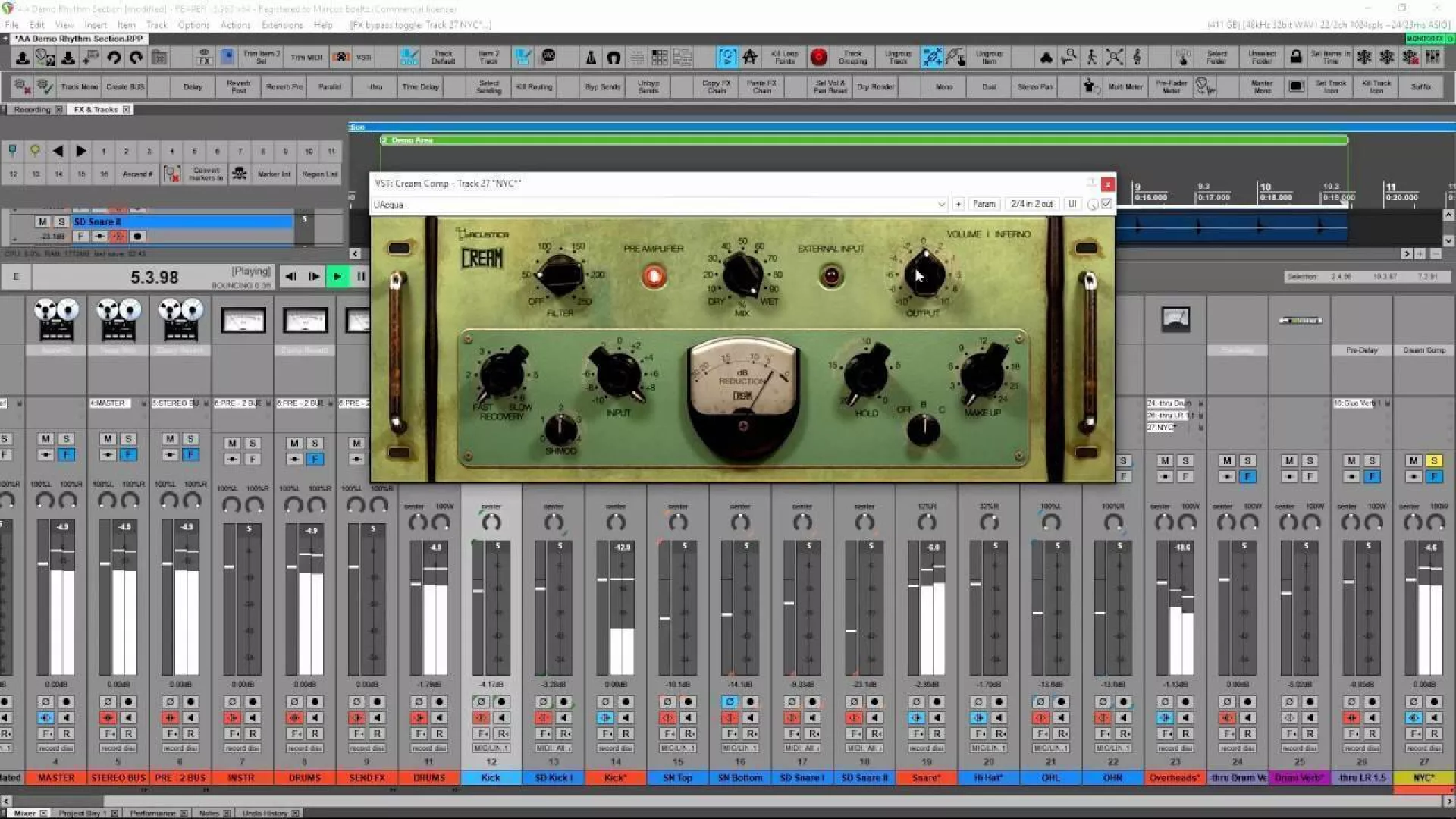Click the Param button in plugin window

click(x=984, y=204)
